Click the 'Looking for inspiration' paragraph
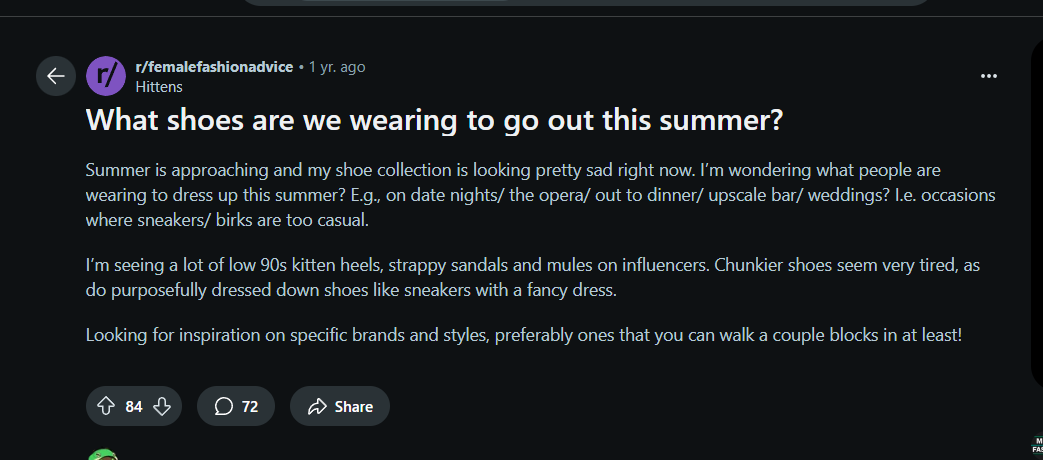Viewport: 1043px width, 460px height. coord(523,335)
